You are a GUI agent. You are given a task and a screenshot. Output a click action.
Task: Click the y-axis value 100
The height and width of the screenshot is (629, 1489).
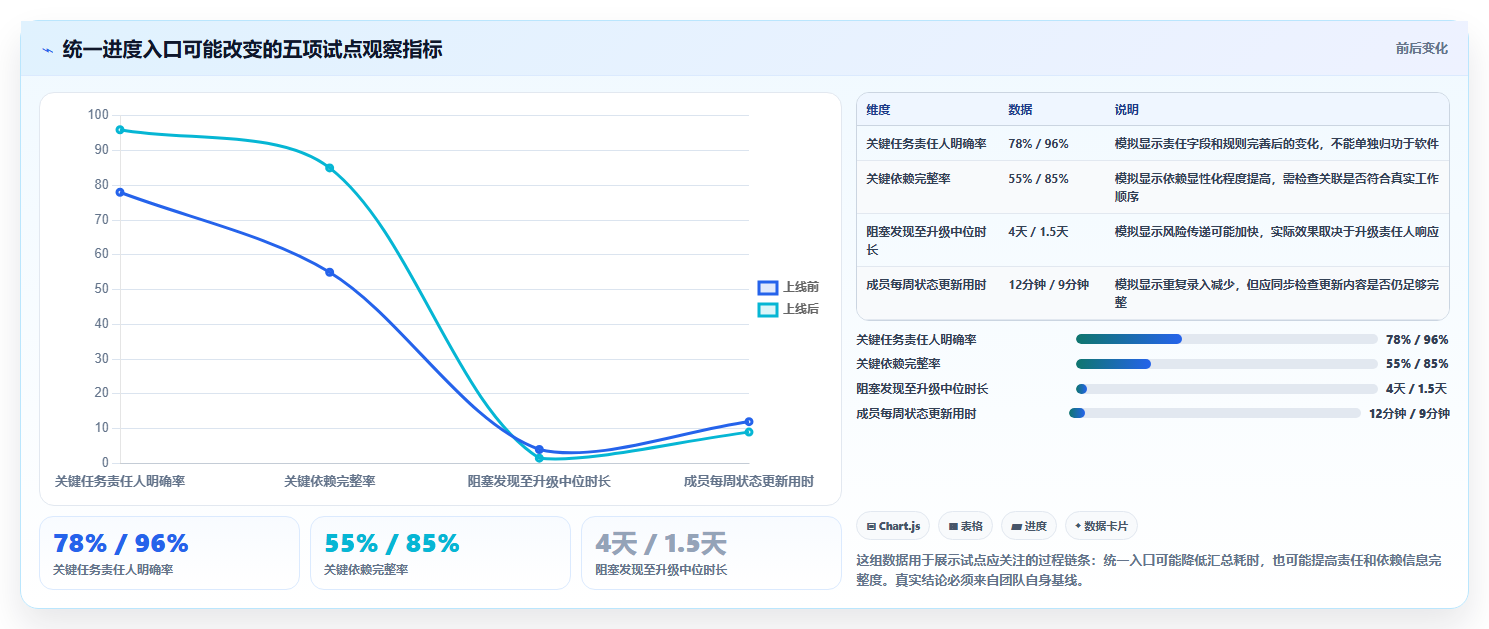pos(98,114)
